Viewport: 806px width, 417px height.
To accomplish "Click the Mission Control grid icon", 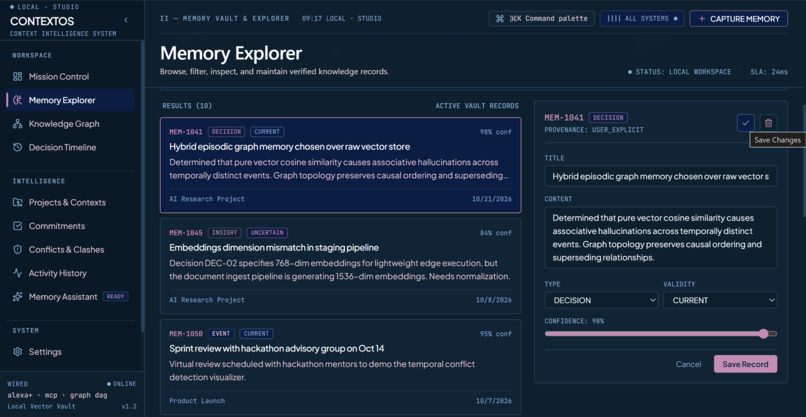I will (x=17, y=77).
